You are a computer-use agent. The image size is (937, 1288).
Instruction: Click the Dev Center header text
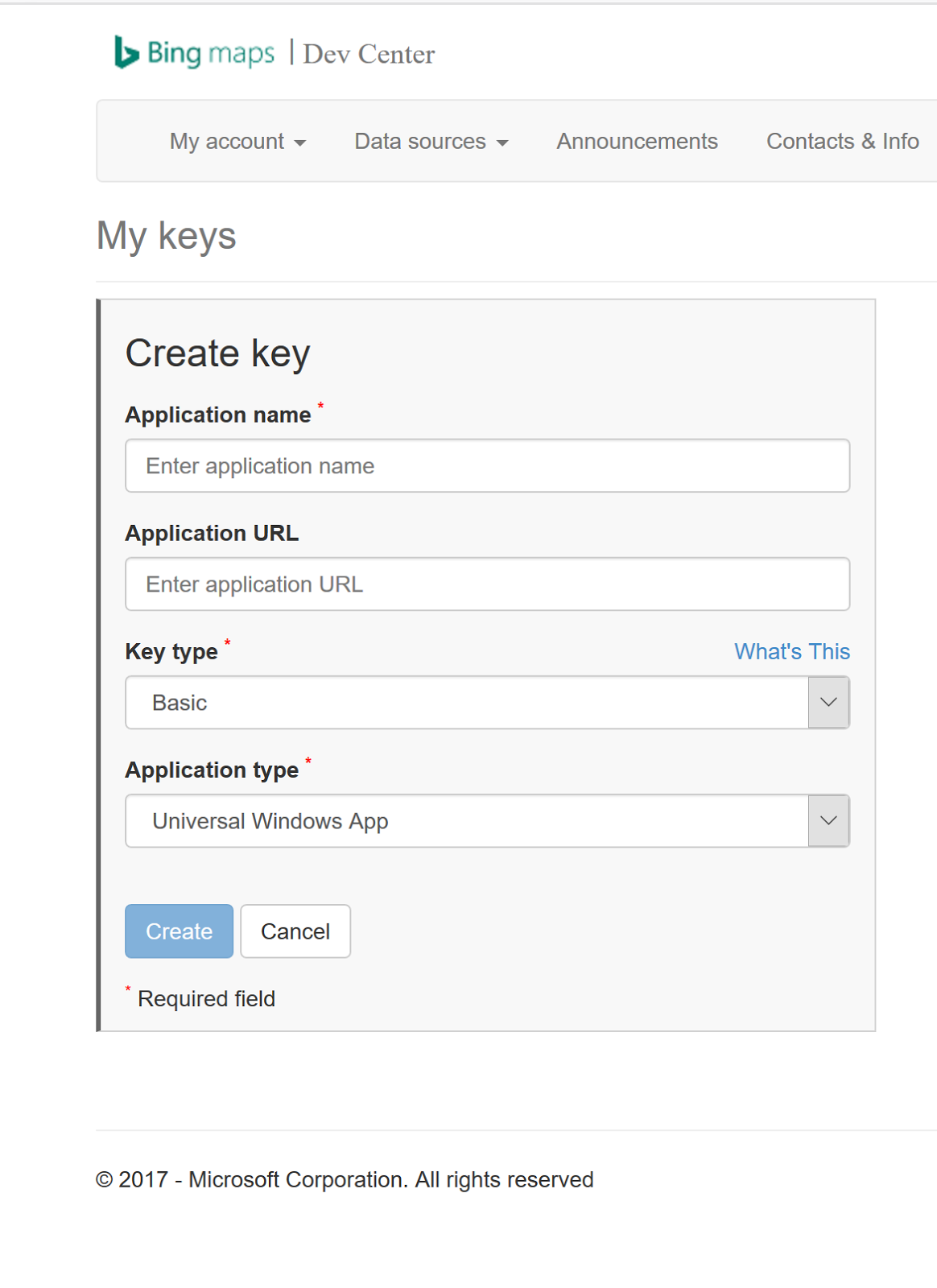click(369, 54)
